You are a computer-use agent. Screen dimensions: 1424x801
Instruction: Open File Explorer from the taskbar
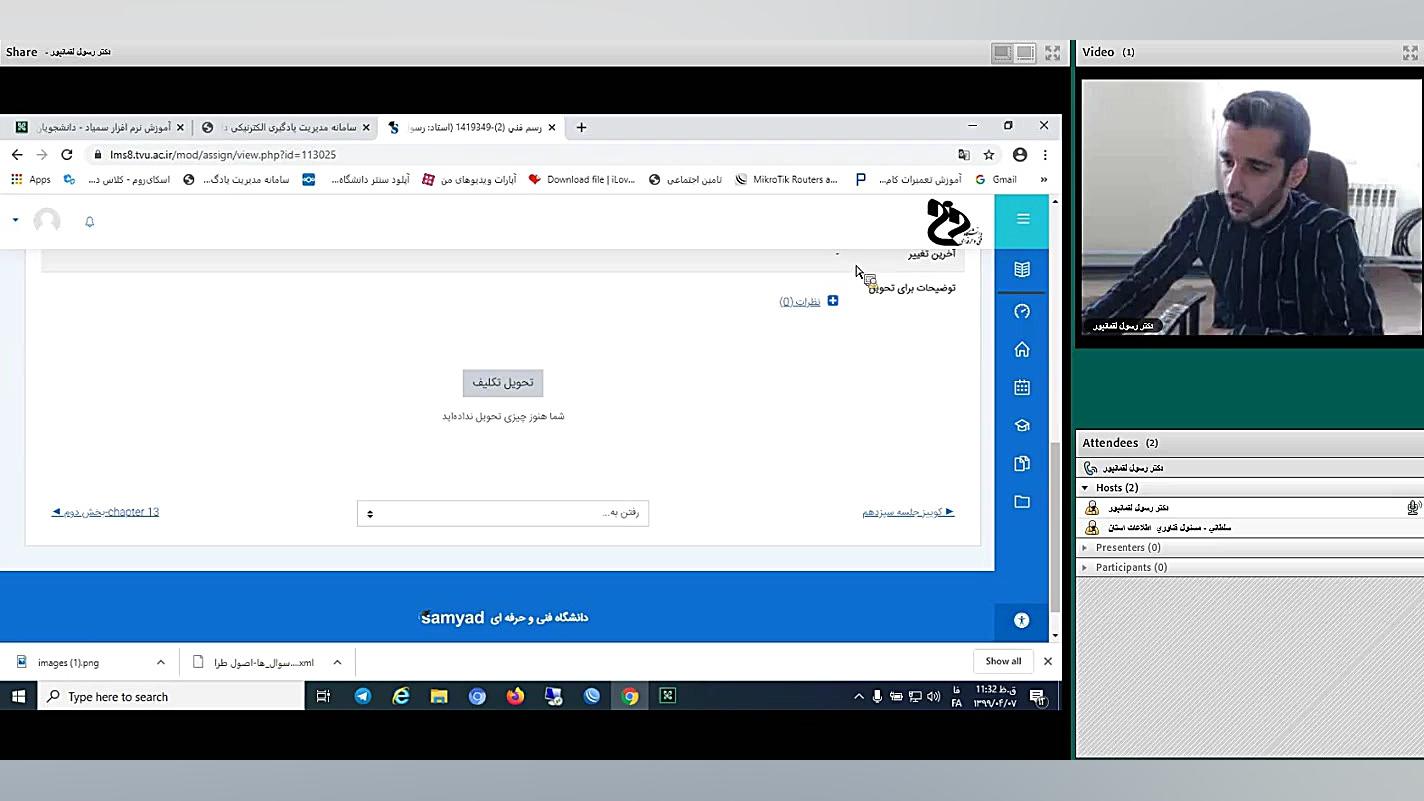(x=439, y=697)
